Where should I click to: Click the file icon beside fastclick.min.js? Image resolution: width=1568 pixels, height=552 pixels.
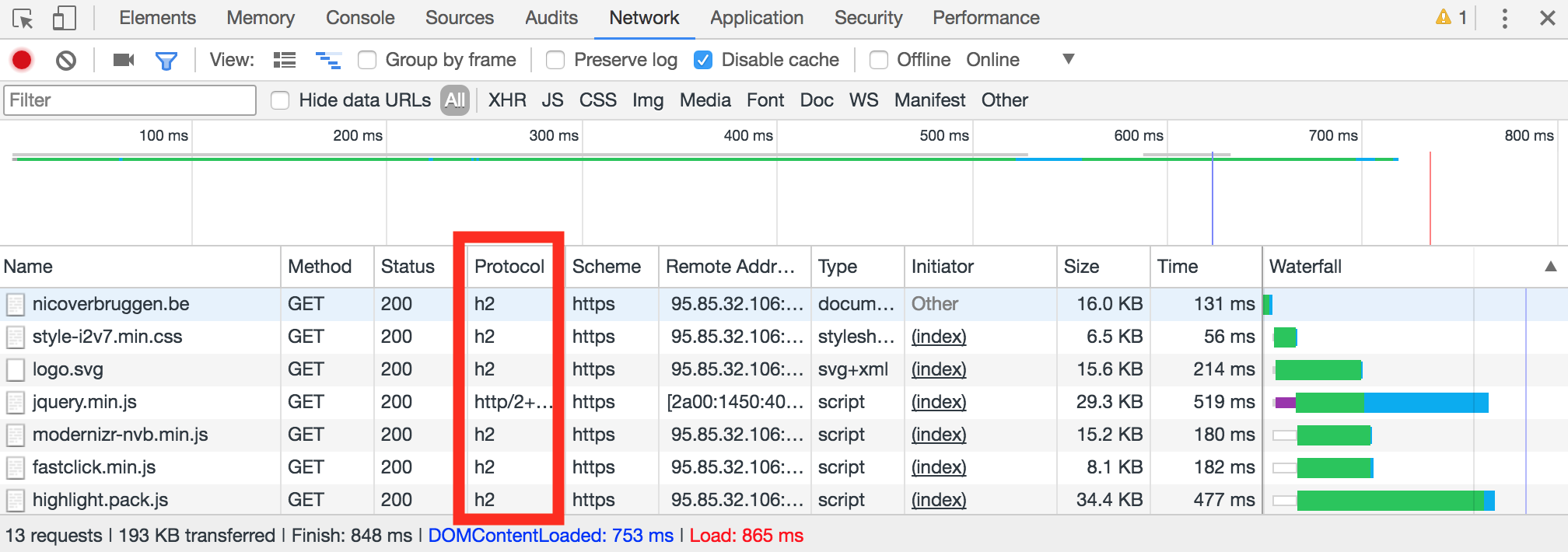click(16, 467)
